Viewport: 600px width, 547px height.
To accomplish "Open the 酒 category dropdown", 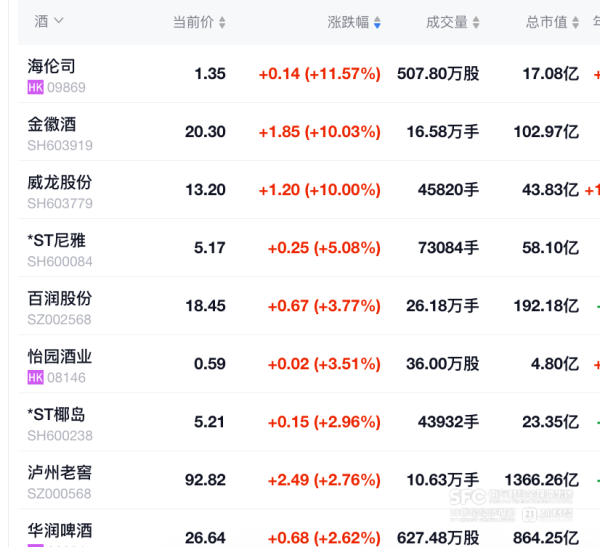I will pyautogui.click(x=49, y=21).
